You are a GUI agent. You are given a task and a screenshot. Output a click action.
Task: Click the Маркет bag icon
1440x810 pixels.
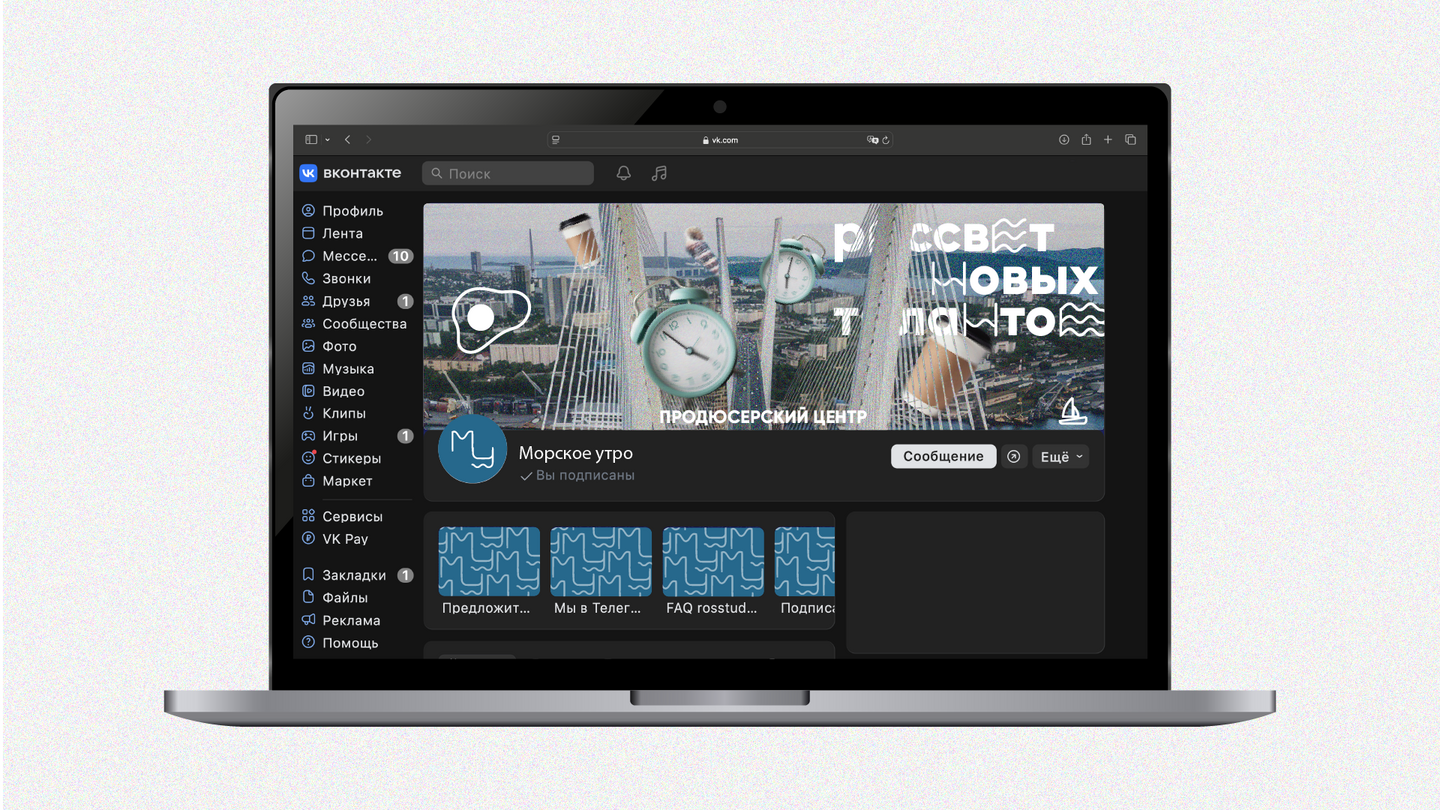coord(308,481)
